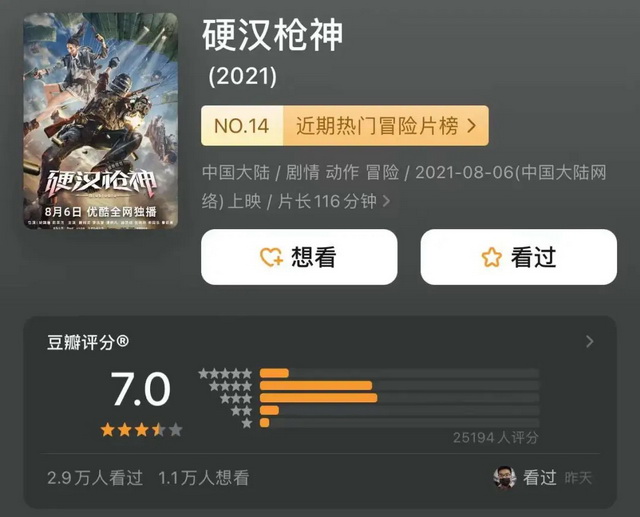View the 1.1万人想看 list
This screenshot has width=640, height=517.
[x=204, y=478]
